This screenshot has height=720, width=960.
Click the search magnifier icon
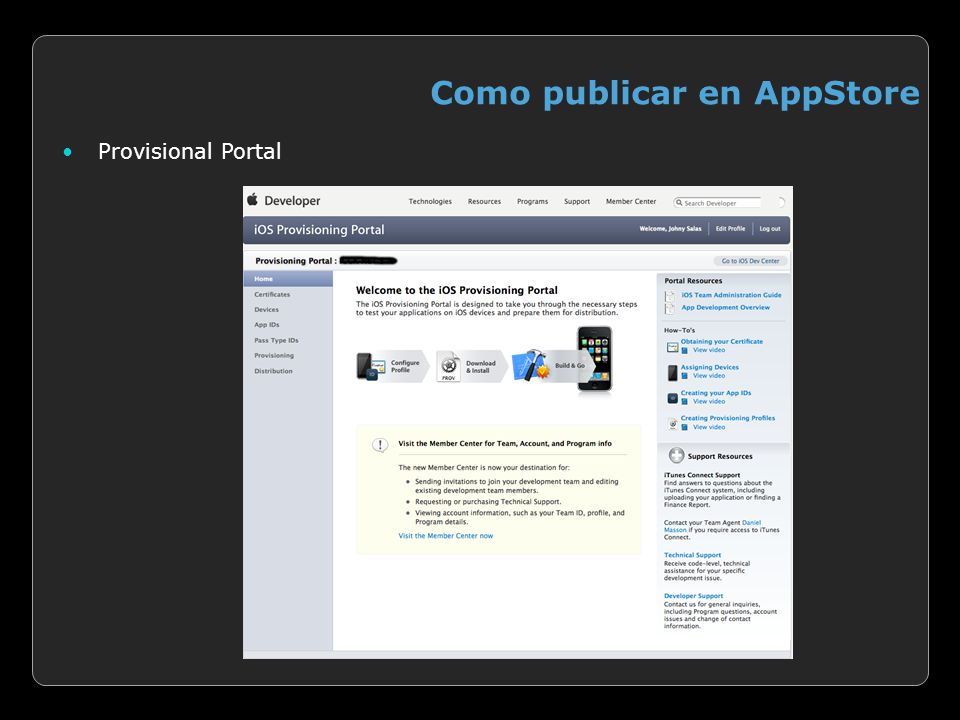[679, 203]
